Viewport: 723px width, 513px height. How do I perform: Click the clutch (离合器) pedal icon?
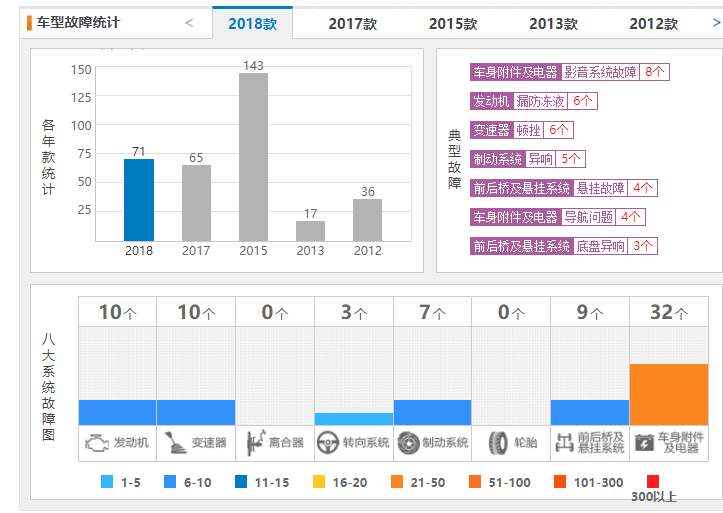pos(255,443)
